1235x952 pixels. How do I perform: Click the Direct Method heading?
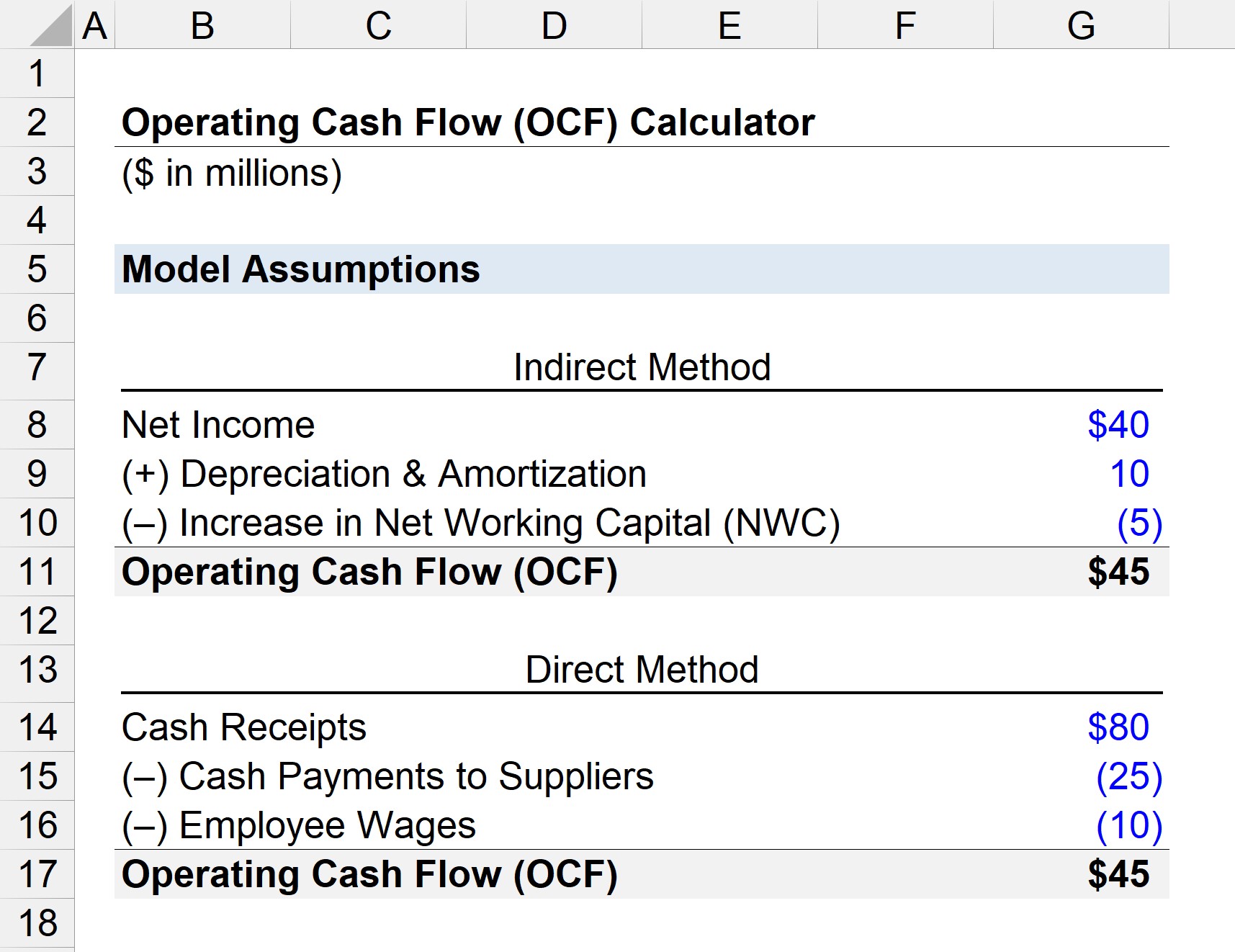point(642,670)
